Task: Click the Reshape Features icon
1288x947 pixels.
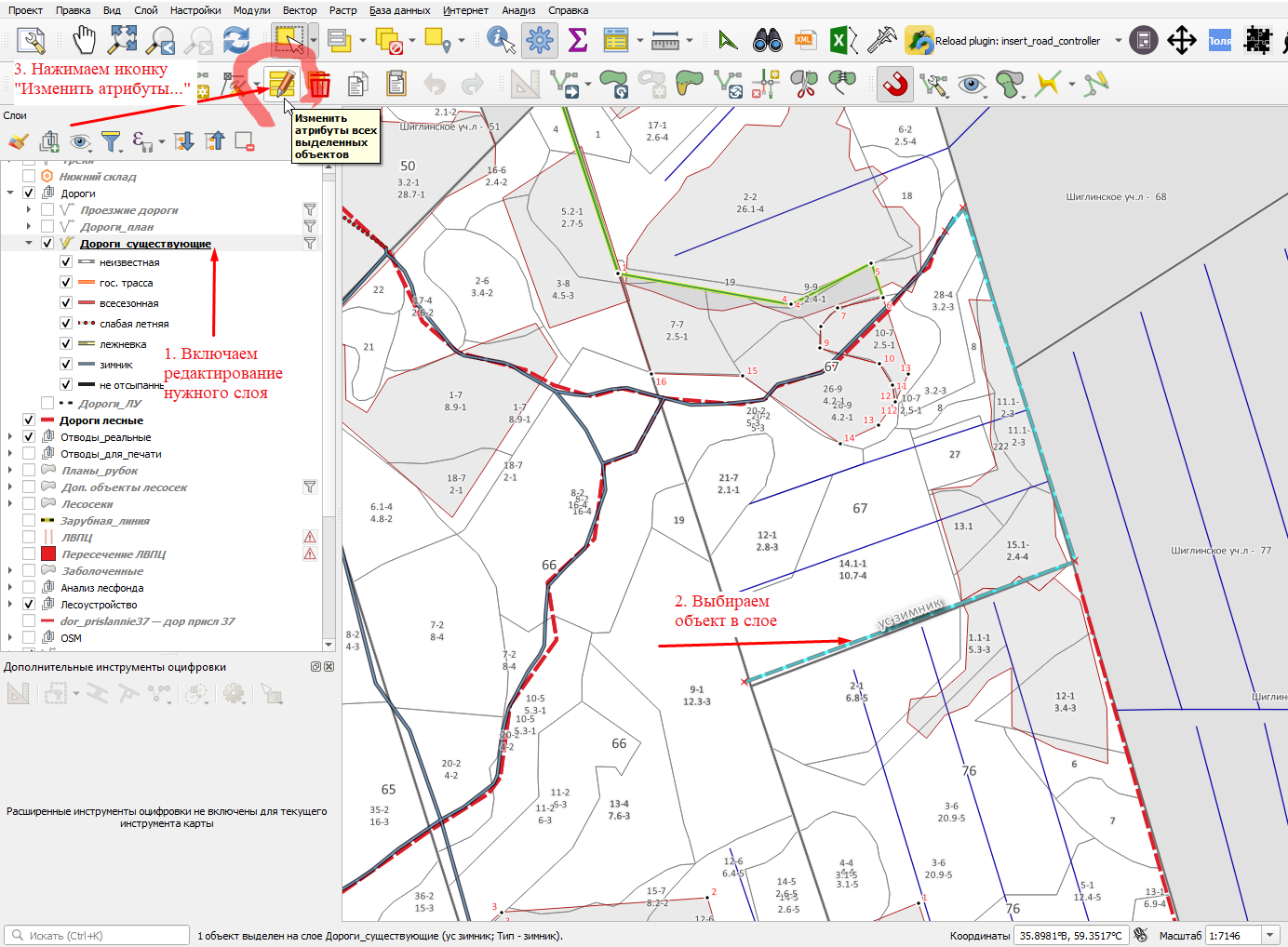Action: 689,85
